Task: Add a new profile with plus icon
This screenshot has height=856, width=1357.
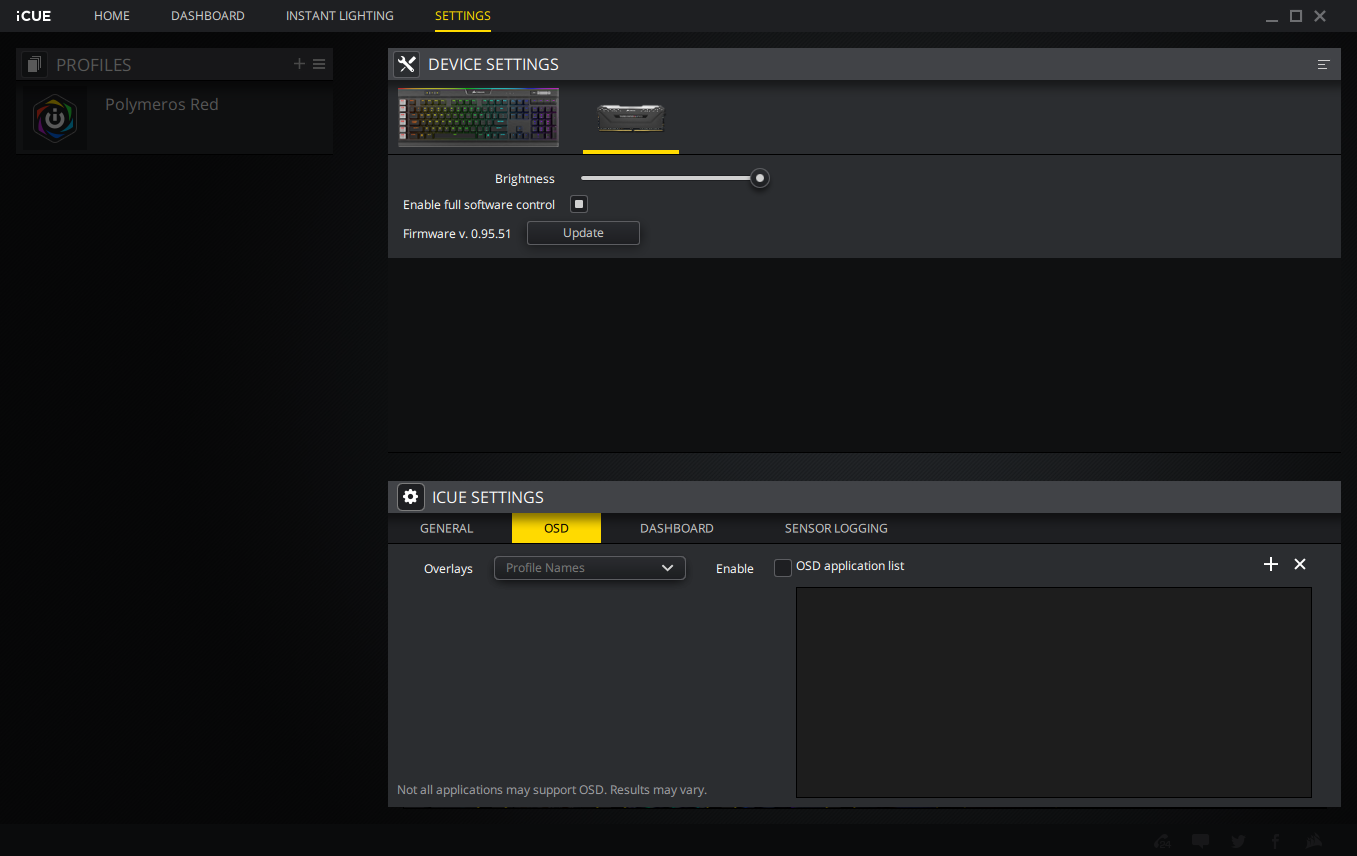Action: pyautogui.click(x=299, y=64)
